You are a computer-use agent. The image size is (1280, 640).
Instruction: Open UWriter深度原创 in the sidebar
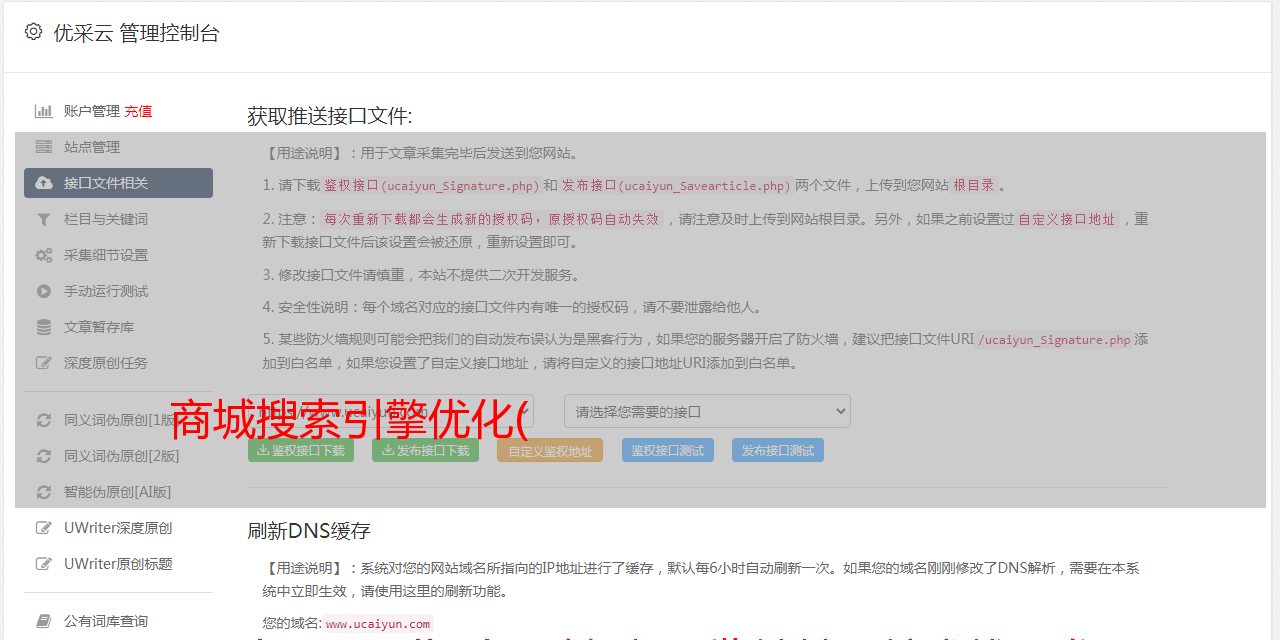pos(118,528)
